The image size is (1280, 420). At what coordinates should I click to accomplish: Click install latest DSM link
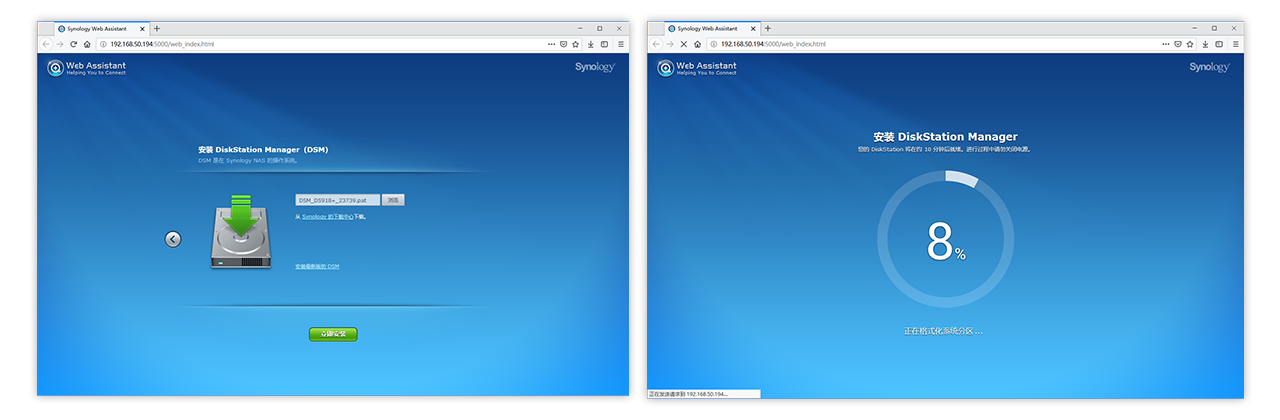(x=317, y=266)
